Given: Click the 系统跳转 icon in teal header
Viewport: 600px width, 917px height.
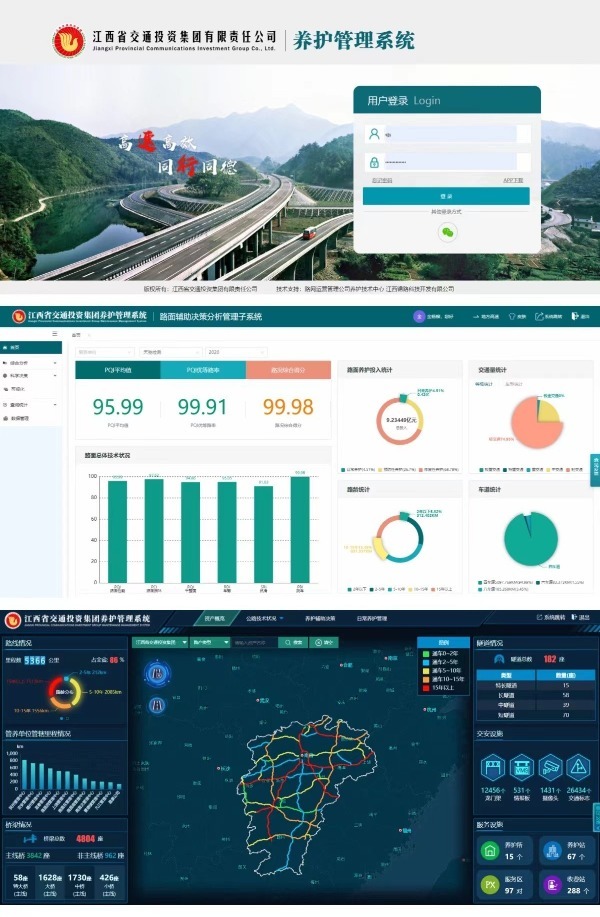Looking at the screenshot, I should [x=539, y=316].
